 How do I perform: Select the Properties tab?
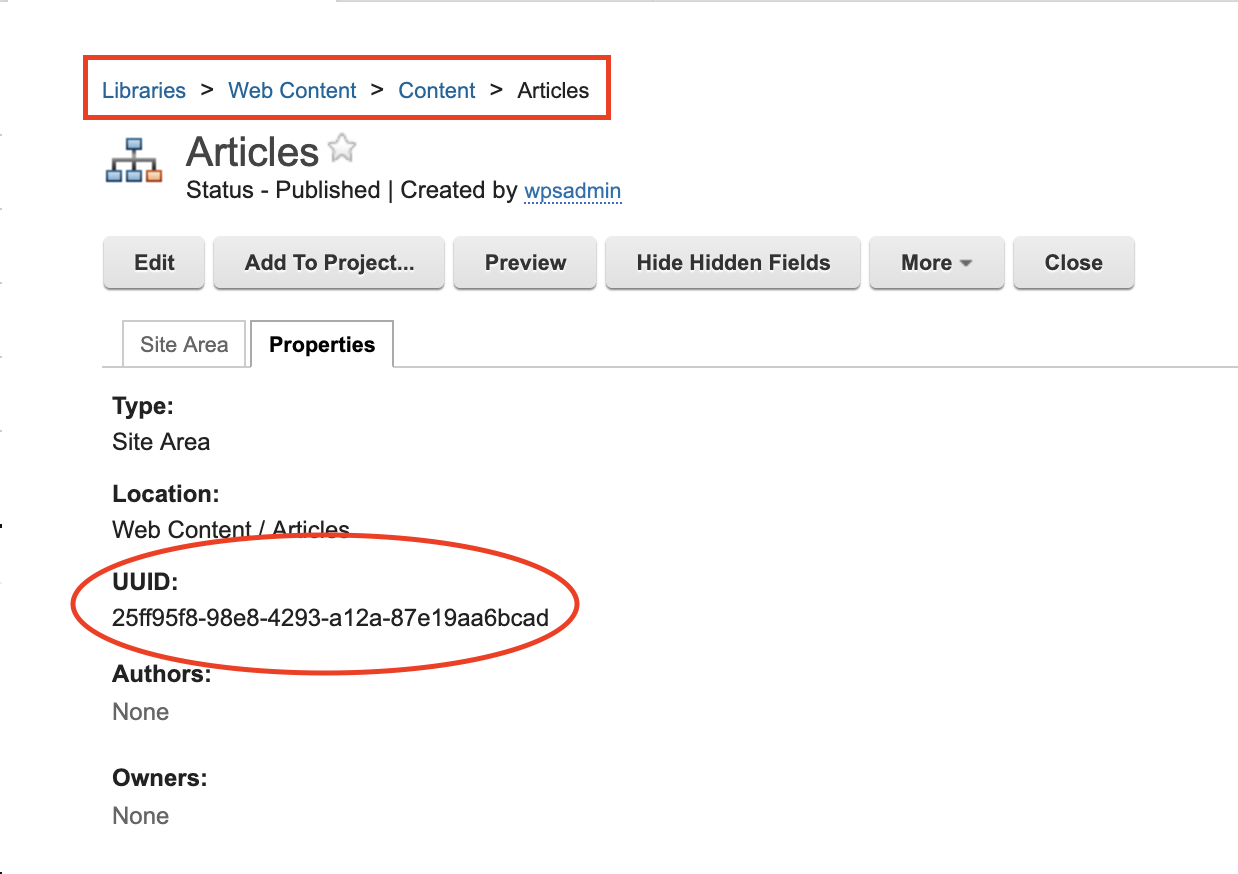point(322,345)
